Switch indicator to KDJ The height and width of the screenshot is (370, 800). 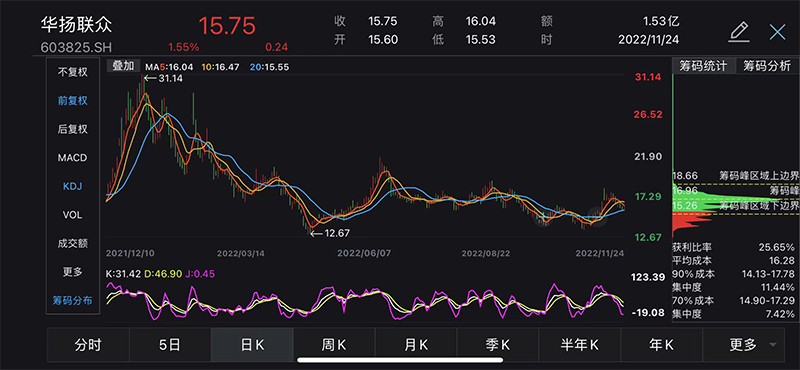click(72, 186)
